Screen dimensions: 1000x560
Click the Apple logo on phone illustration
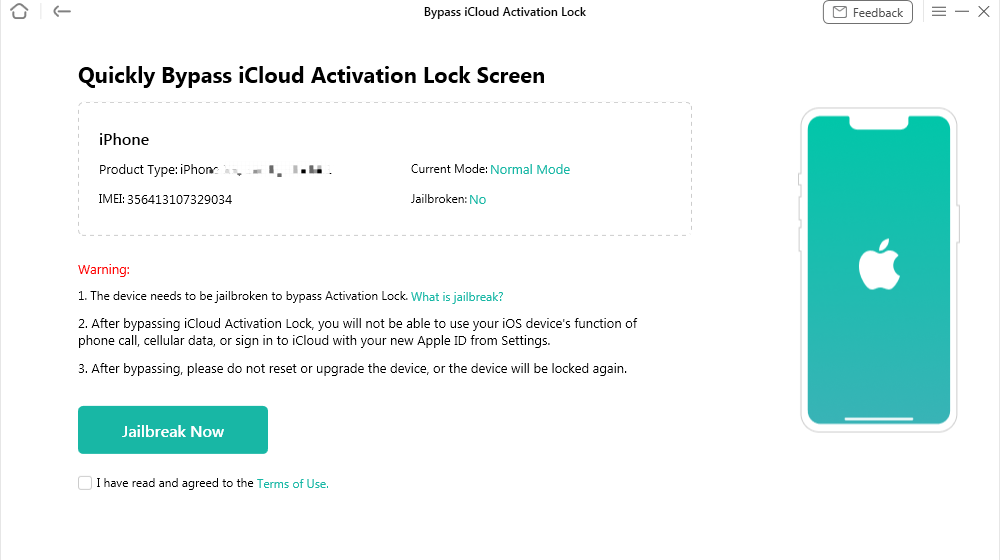pyautogui.click(x=879, y=265)
